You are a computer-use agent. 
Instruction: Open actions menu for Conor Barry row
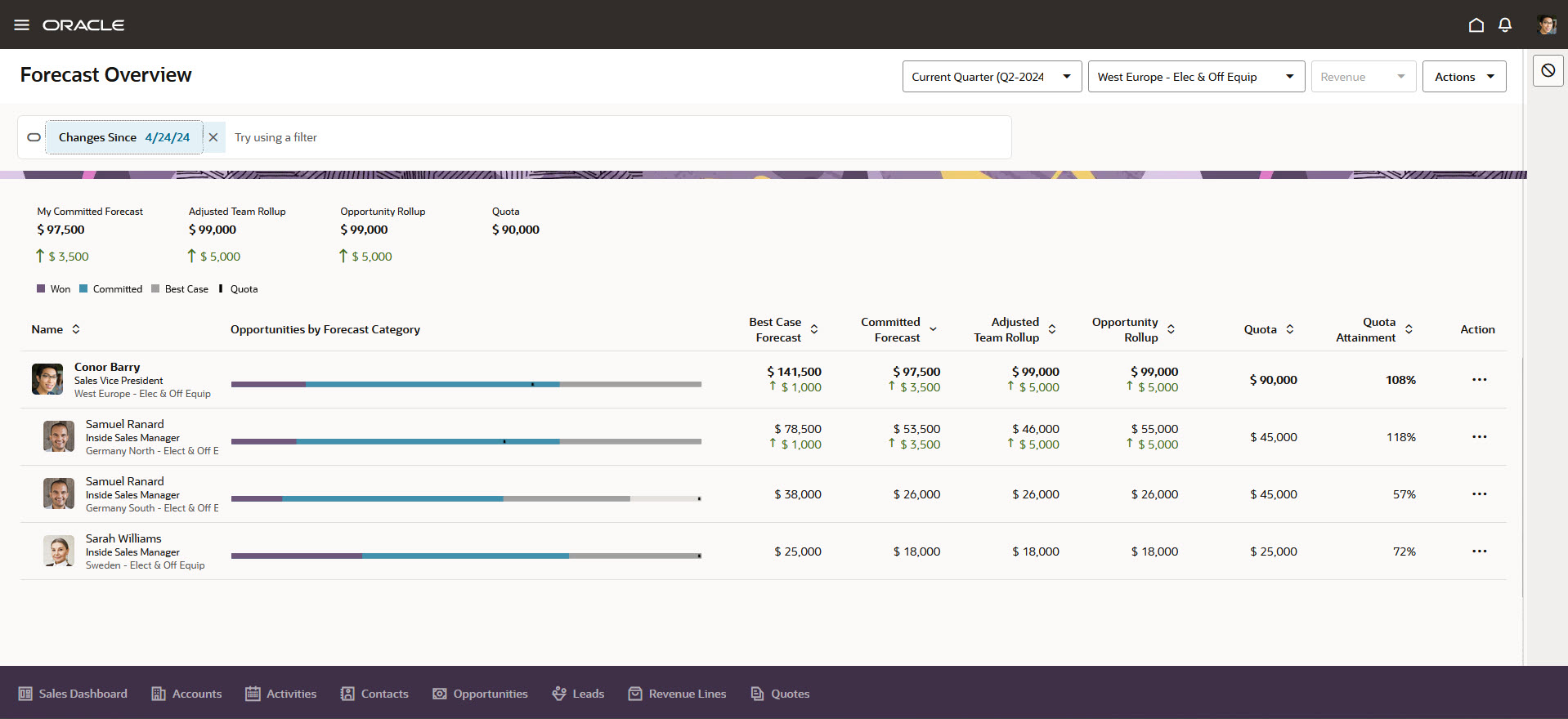[x=1479, y=380]
